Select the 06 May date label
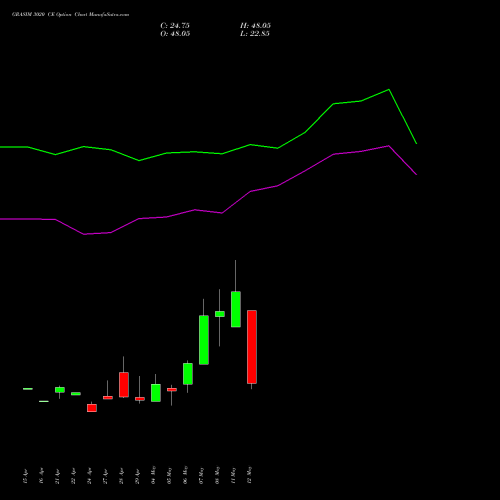The width and height of the screenshot is (500, 500). tap(185, 475)
